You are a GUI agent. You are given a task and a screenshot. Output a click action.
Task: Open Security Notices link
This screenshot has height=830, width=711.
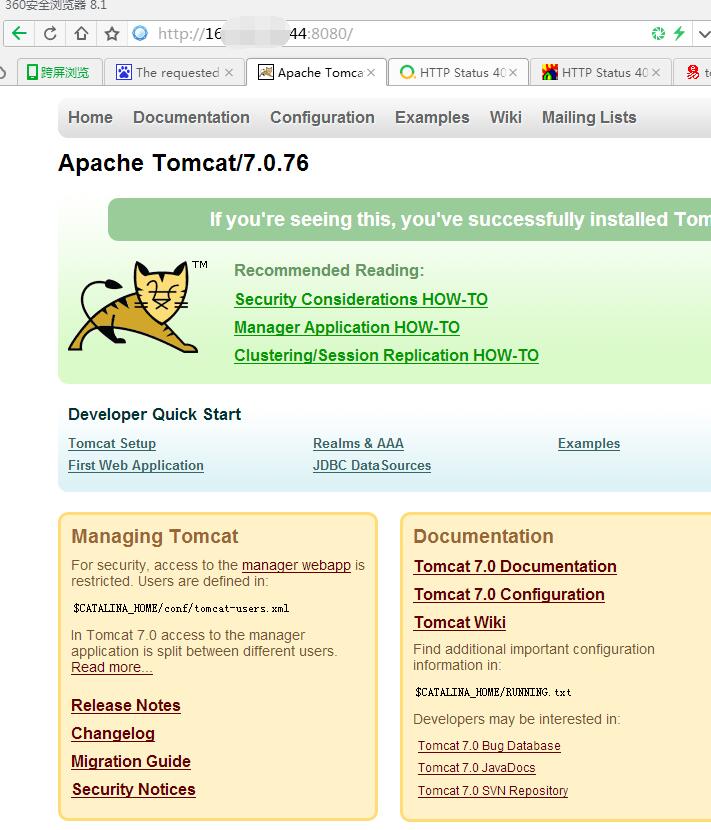coord(134,790)
